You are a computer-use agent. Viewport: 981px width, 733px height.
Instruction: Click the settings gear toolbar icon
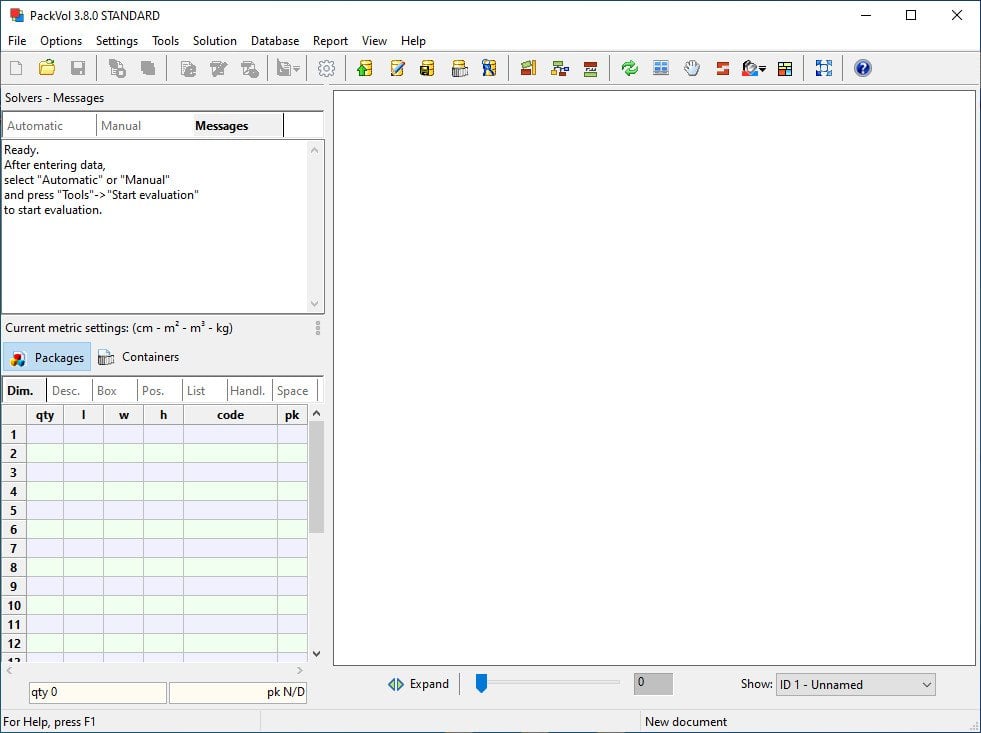pos(326,68)
